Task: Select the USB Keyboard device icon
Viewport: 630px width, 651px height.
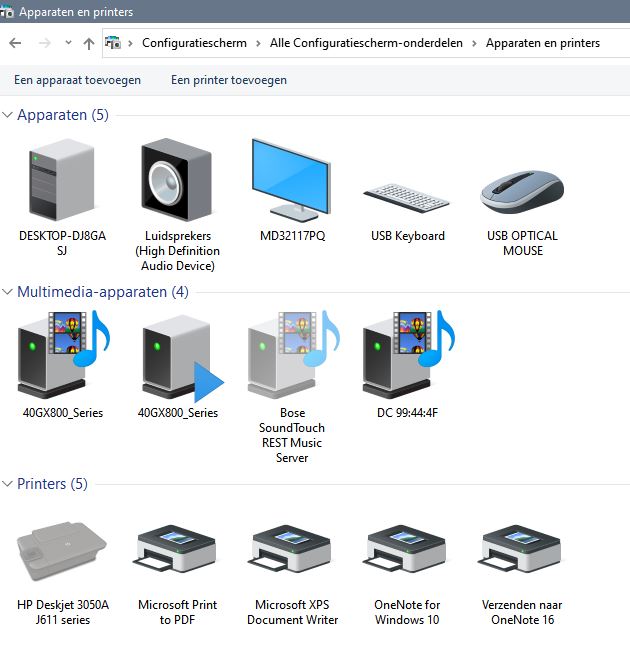Action: [x=407, y=198]
